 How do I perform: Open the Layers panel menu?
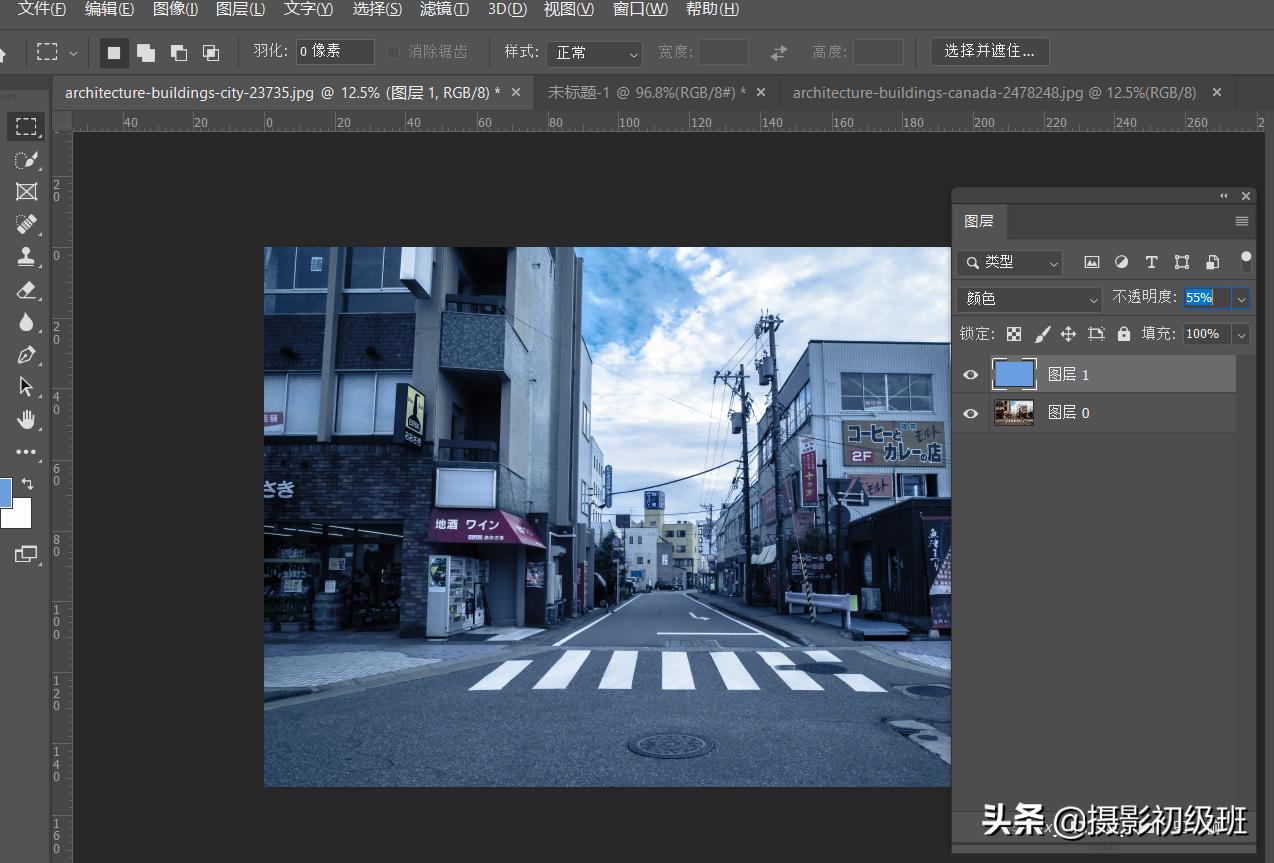click(1242, 220)
